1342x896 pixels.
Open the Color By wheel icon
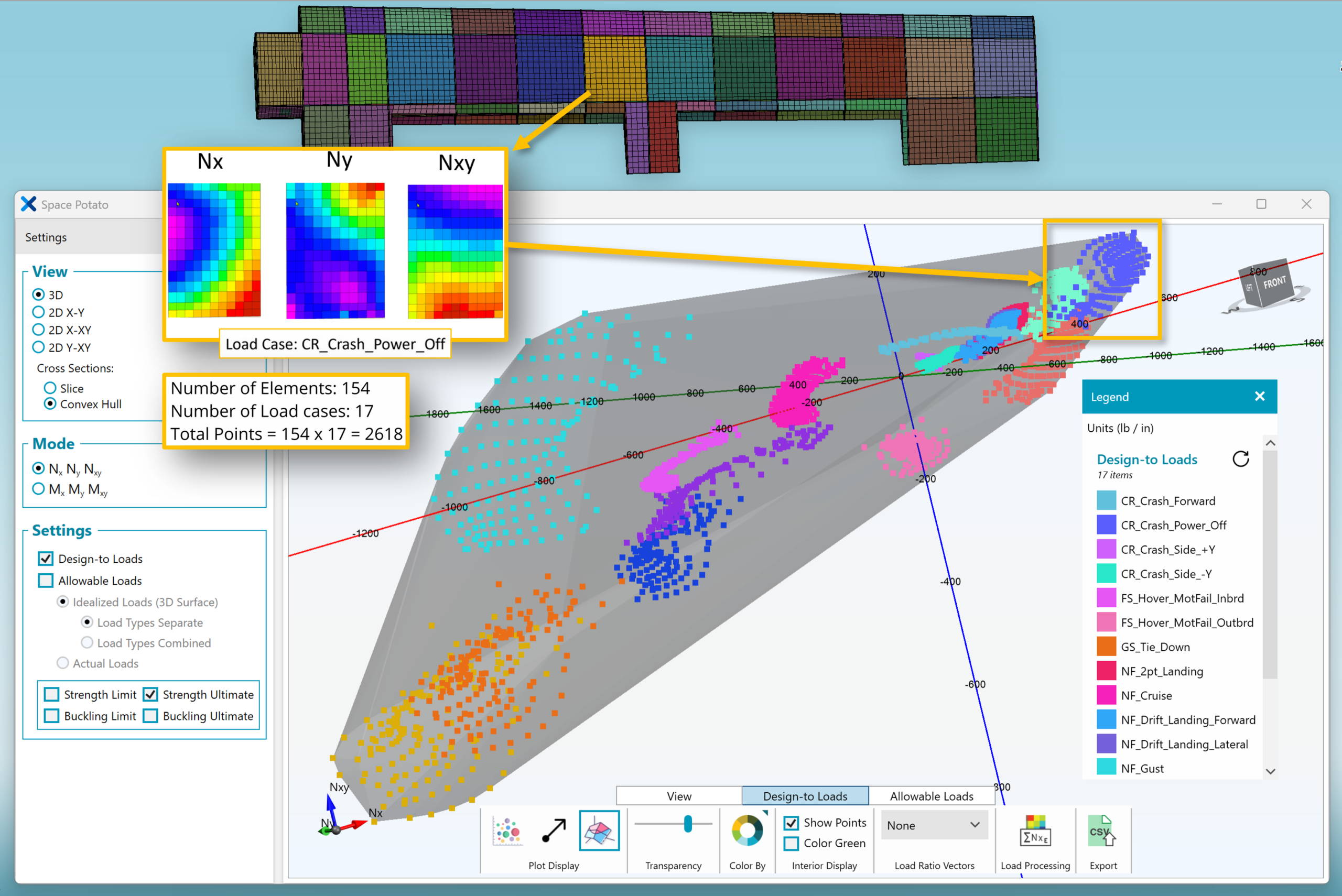[747, 831]
